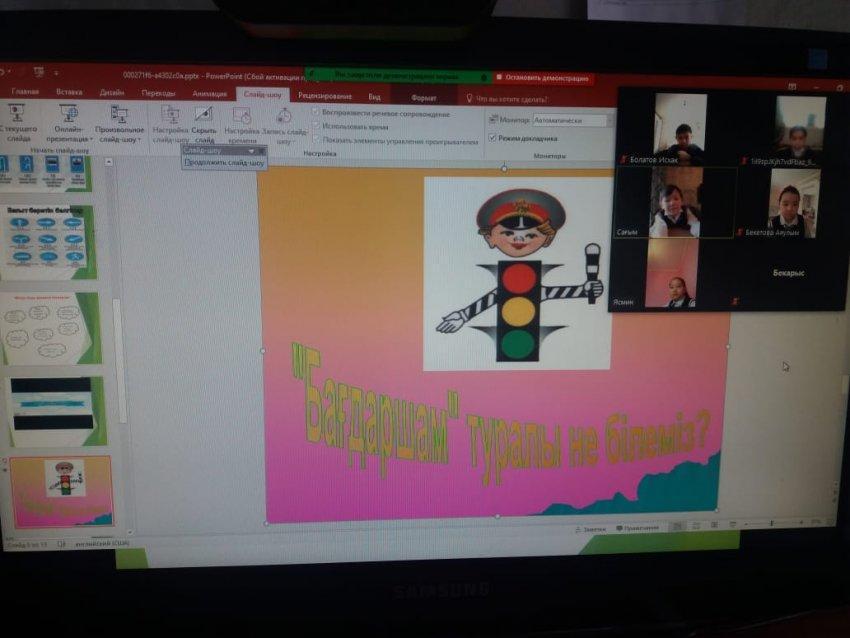Click the thumbnail pane scrollbar handle
Viewport: 850px width, 638px height.
click(x=121, y=360)
